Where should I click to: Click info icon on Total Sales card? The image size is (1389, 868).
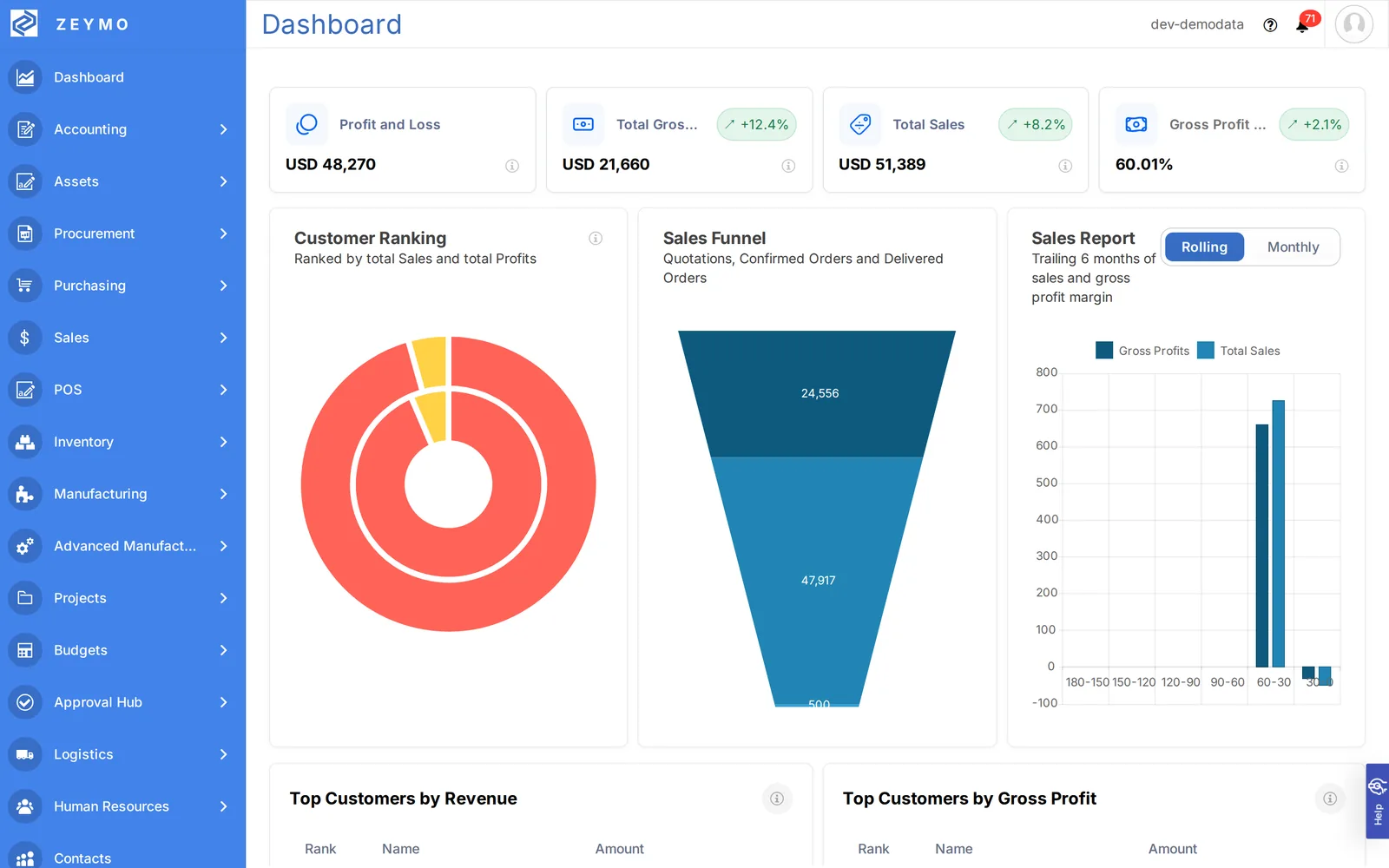(1065, 166)
